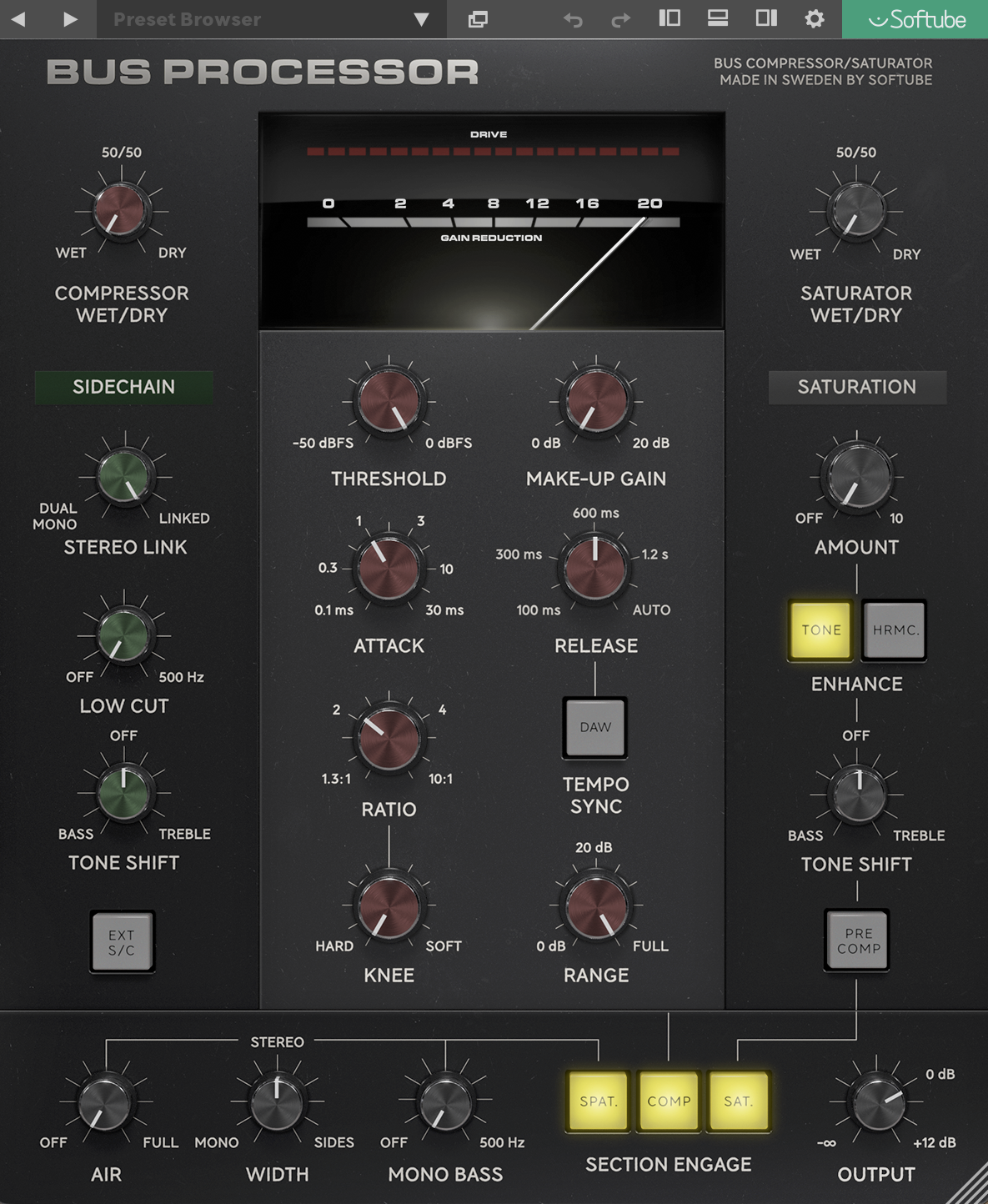Open the Preset Browser dropdown
988x1204 pixels.
coord(272,19)
